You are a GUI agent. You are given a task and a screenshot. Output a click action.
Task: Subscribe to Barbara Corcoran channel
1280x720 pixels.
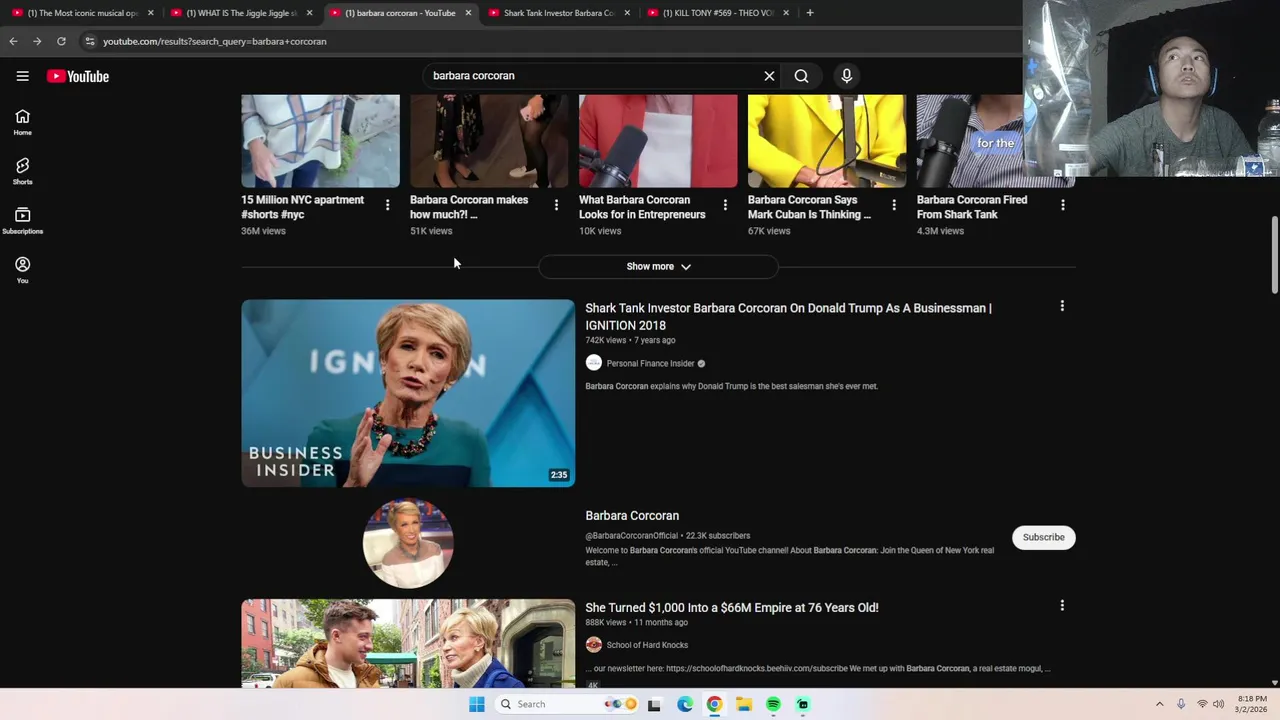pyautogui.click(x=1043, y=537)
